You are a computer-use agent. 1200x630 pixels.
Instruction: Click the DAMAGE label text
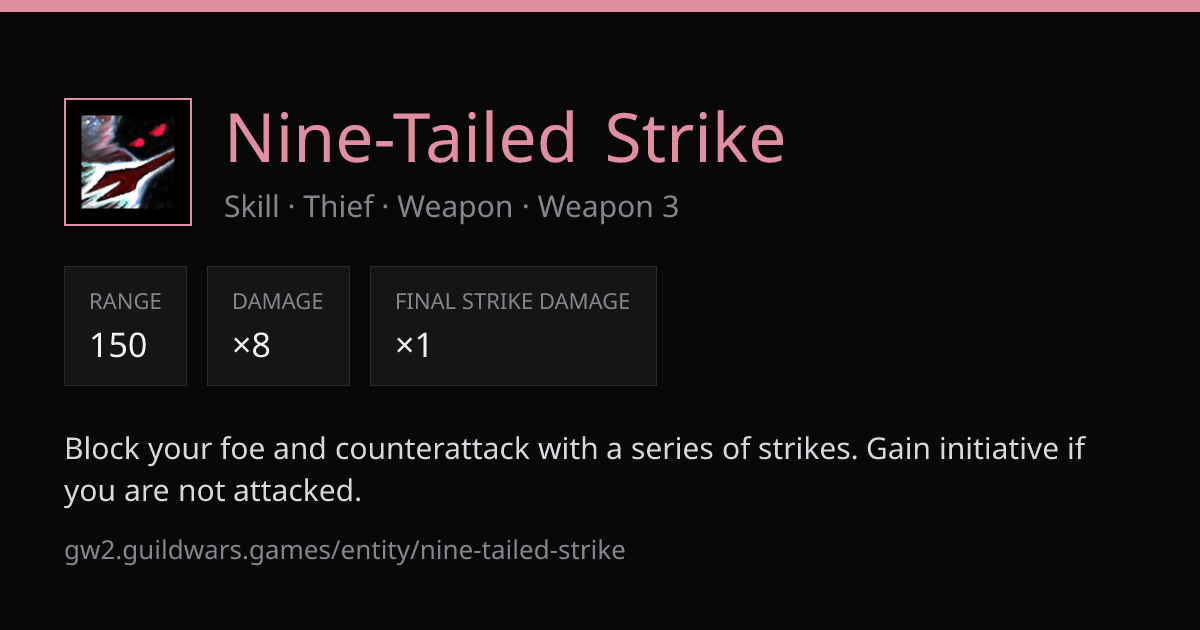tap(278, 301)
